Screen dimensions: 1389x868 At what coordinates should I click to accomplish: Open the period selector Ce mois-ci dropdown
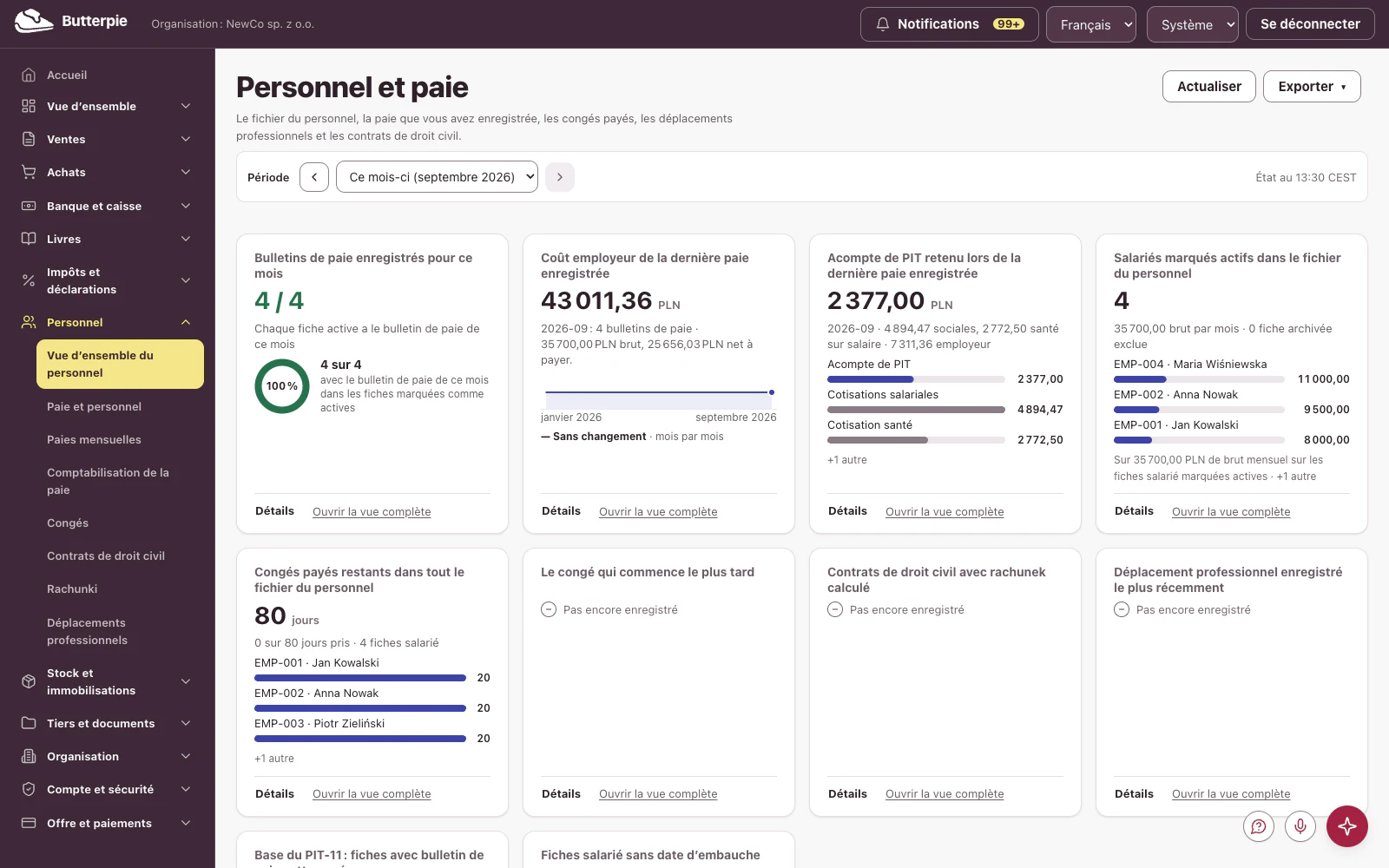coord(437,177)
